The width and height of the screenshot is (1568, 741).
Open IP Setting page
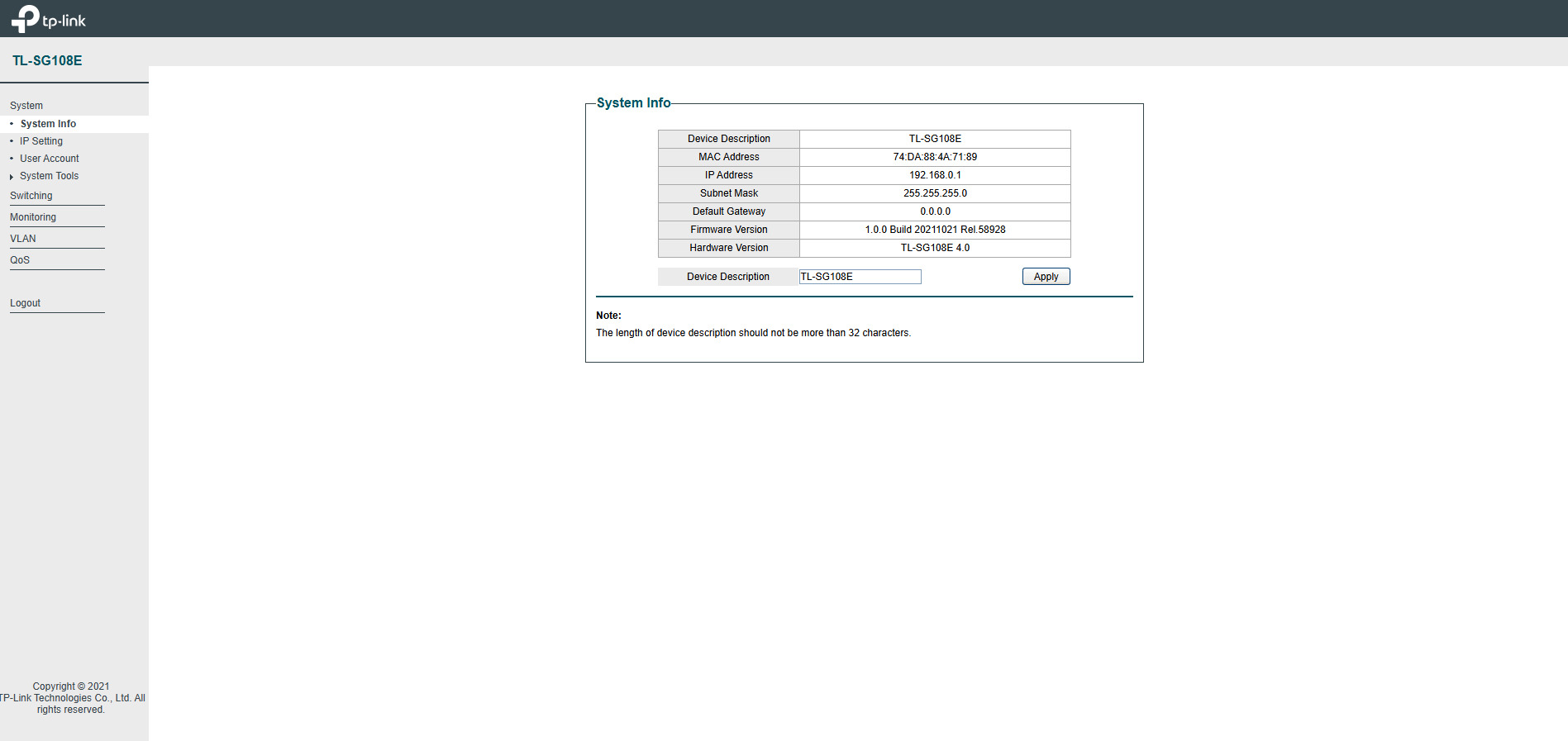tap(41, 141)
